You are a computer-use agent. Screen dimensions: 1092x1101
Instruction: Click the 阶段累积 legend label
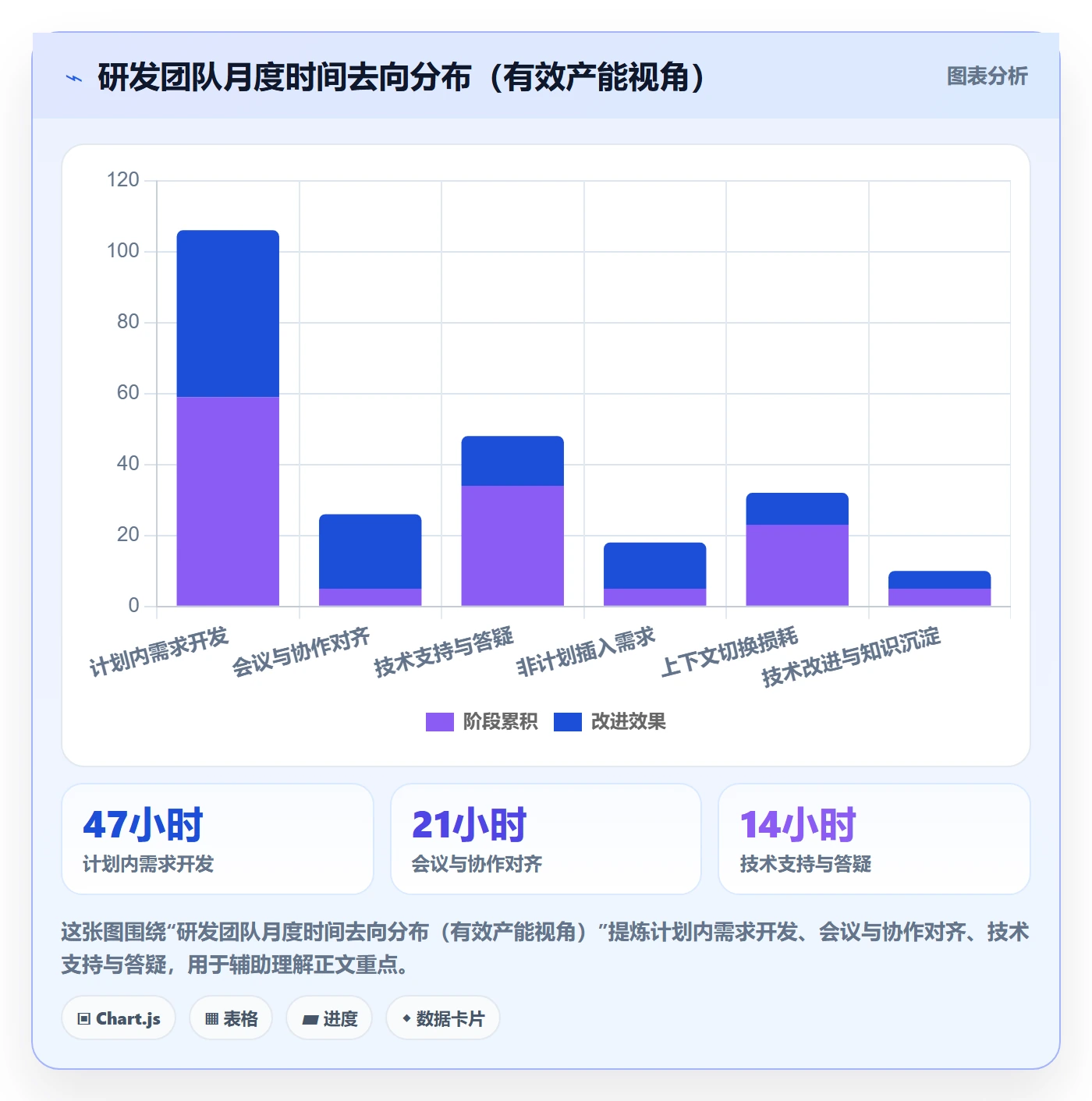tap(500, 722)
